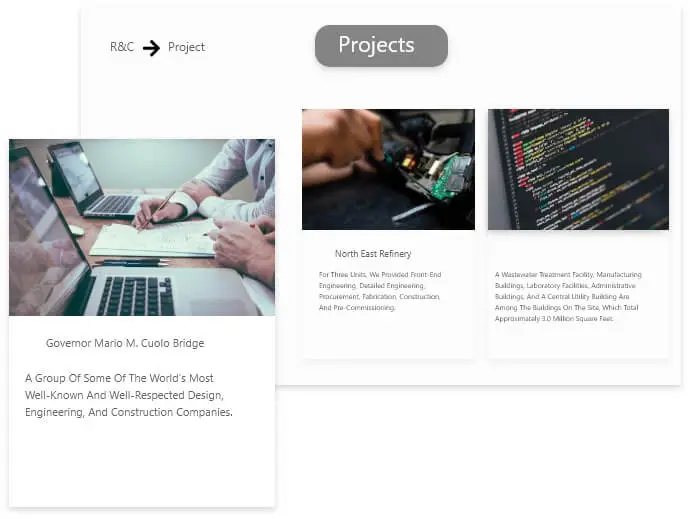Viewport: 690px width, 519px height.
Task: Open the circuit board repair photo
Action: point(388,169)
